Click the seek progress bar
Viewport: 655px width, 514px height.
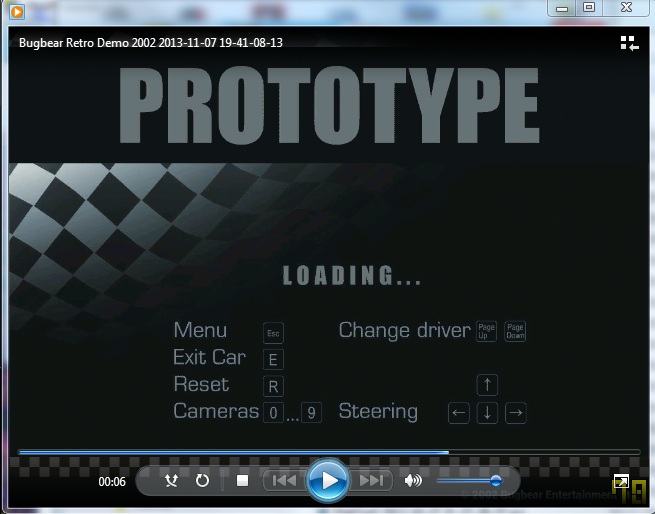tap(329, 452)
